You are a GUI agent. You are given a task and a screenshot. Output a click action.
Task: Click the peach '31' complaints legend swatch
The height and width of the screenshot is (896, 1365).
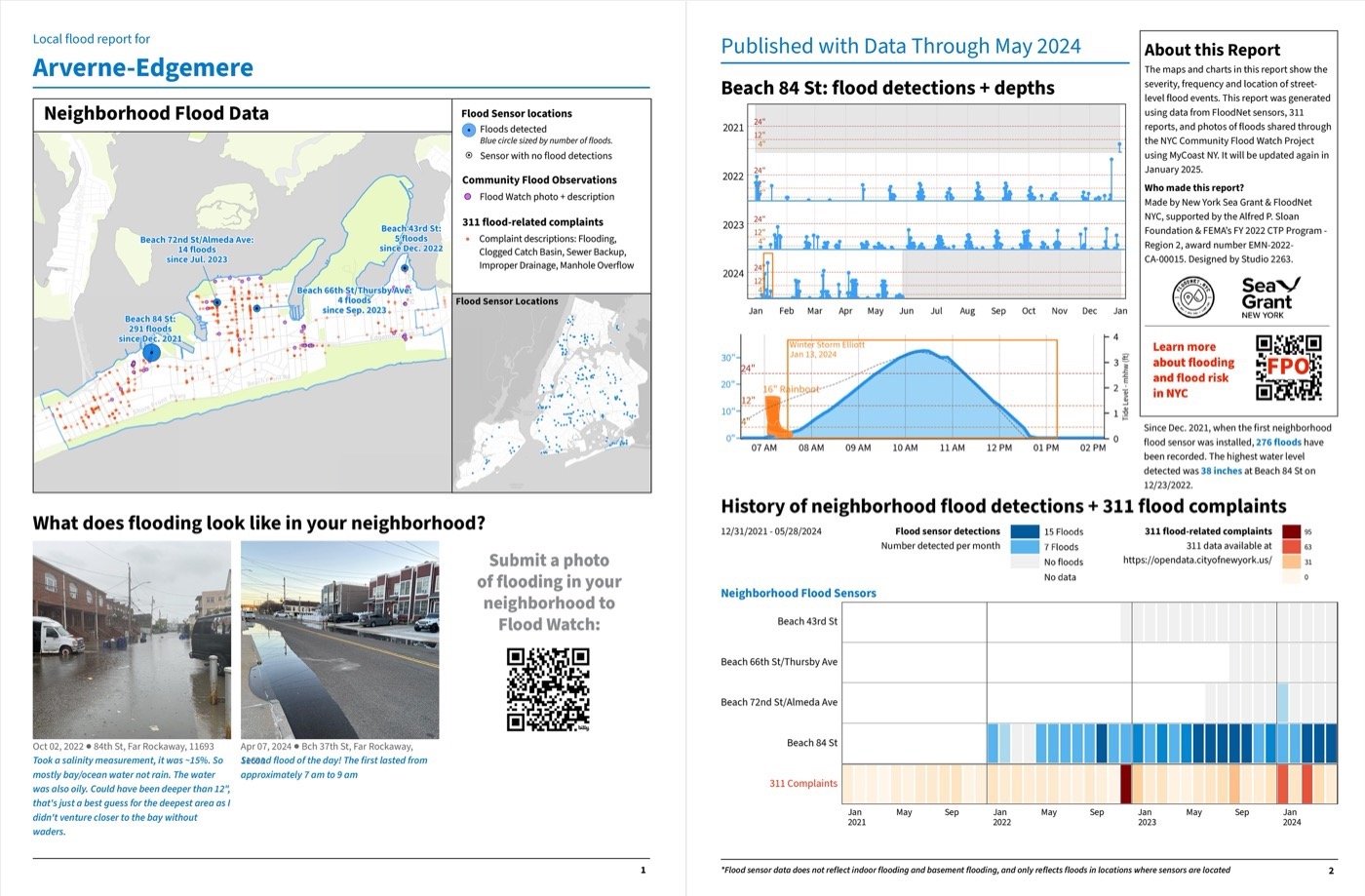[x=1291, y=562]
